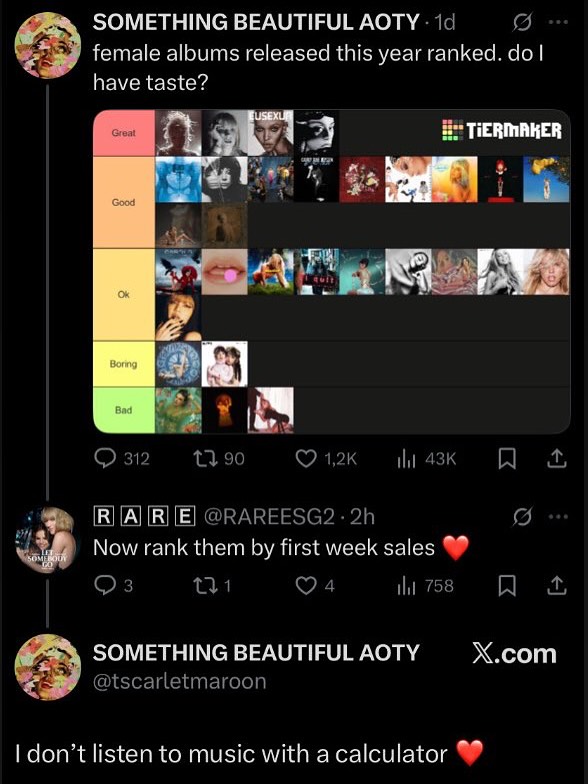Open @tscarletmaroon profile link

pos(180,682)
